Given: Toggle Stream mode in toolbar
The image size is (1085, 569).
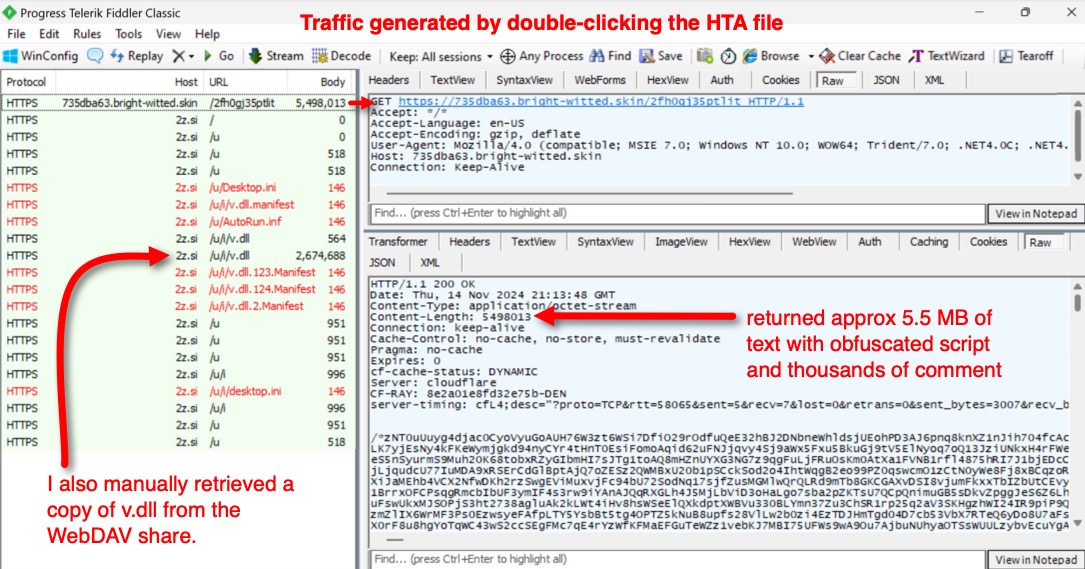Looking at the screenshot, I should click(x=275, y=56).
